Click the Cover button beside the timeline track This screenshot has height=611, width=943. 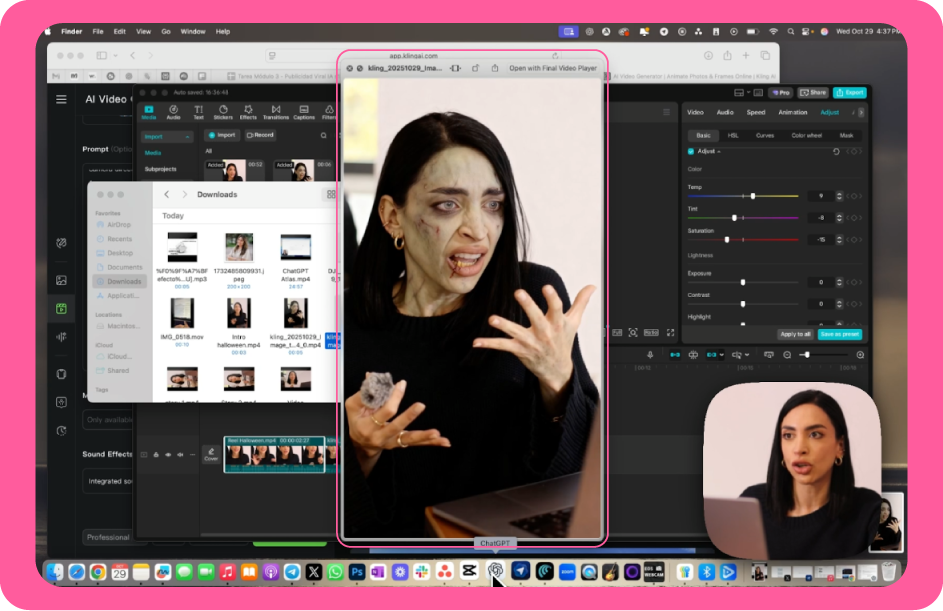[x=211, y=454]
